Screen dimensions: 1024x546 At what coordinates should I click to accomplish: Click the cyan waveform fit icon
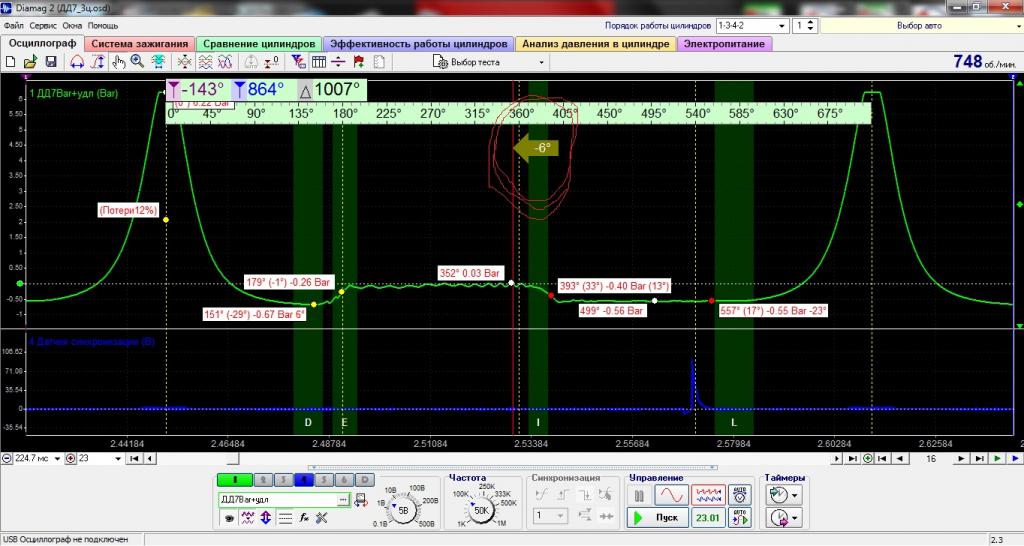click(x=158, y=62)
